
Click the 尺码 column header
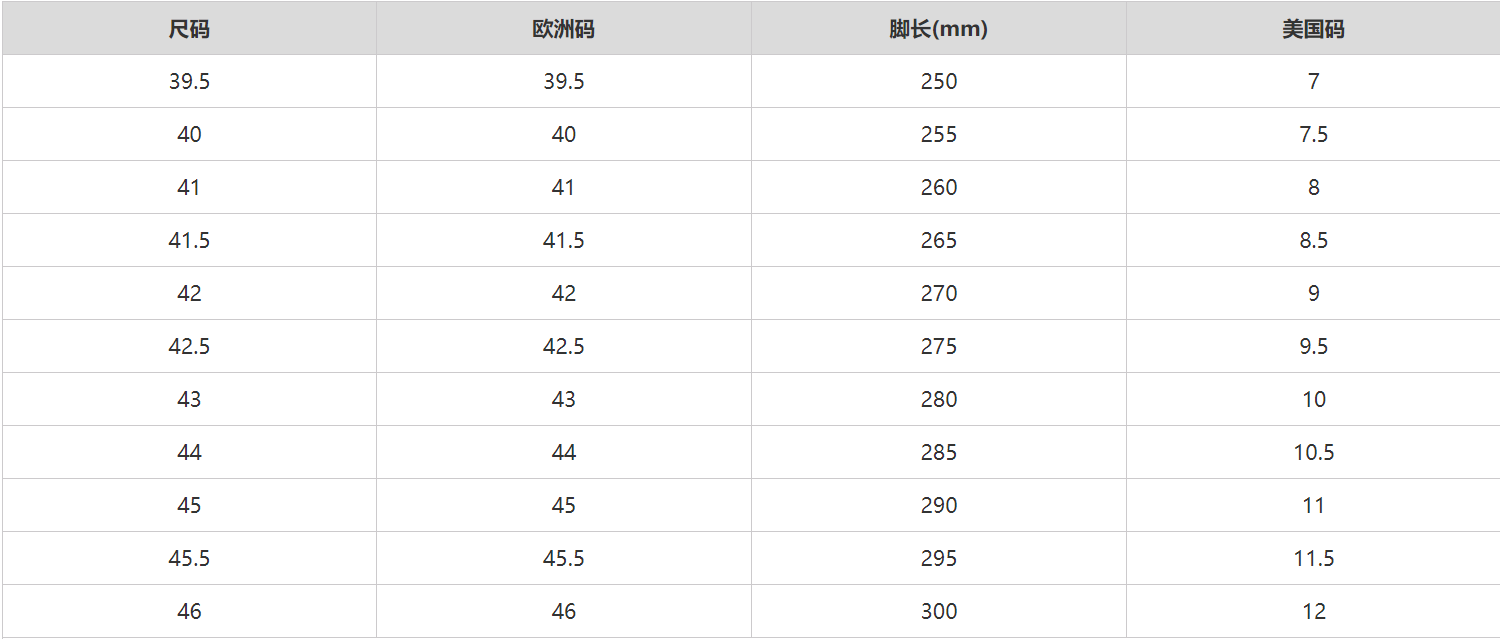pos(189,29)
